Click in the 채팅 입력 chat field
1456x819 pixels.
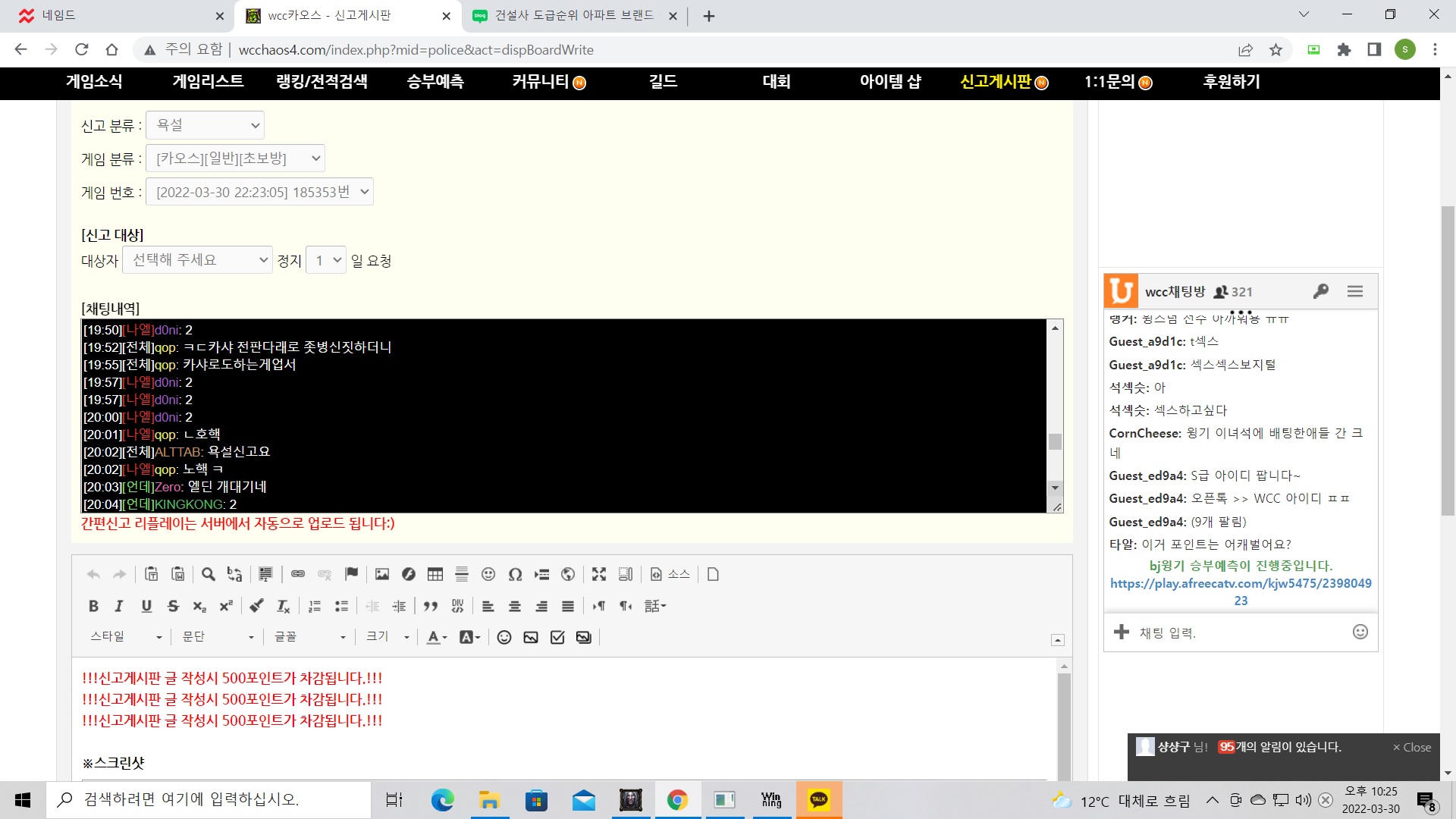click(1241, 632)
